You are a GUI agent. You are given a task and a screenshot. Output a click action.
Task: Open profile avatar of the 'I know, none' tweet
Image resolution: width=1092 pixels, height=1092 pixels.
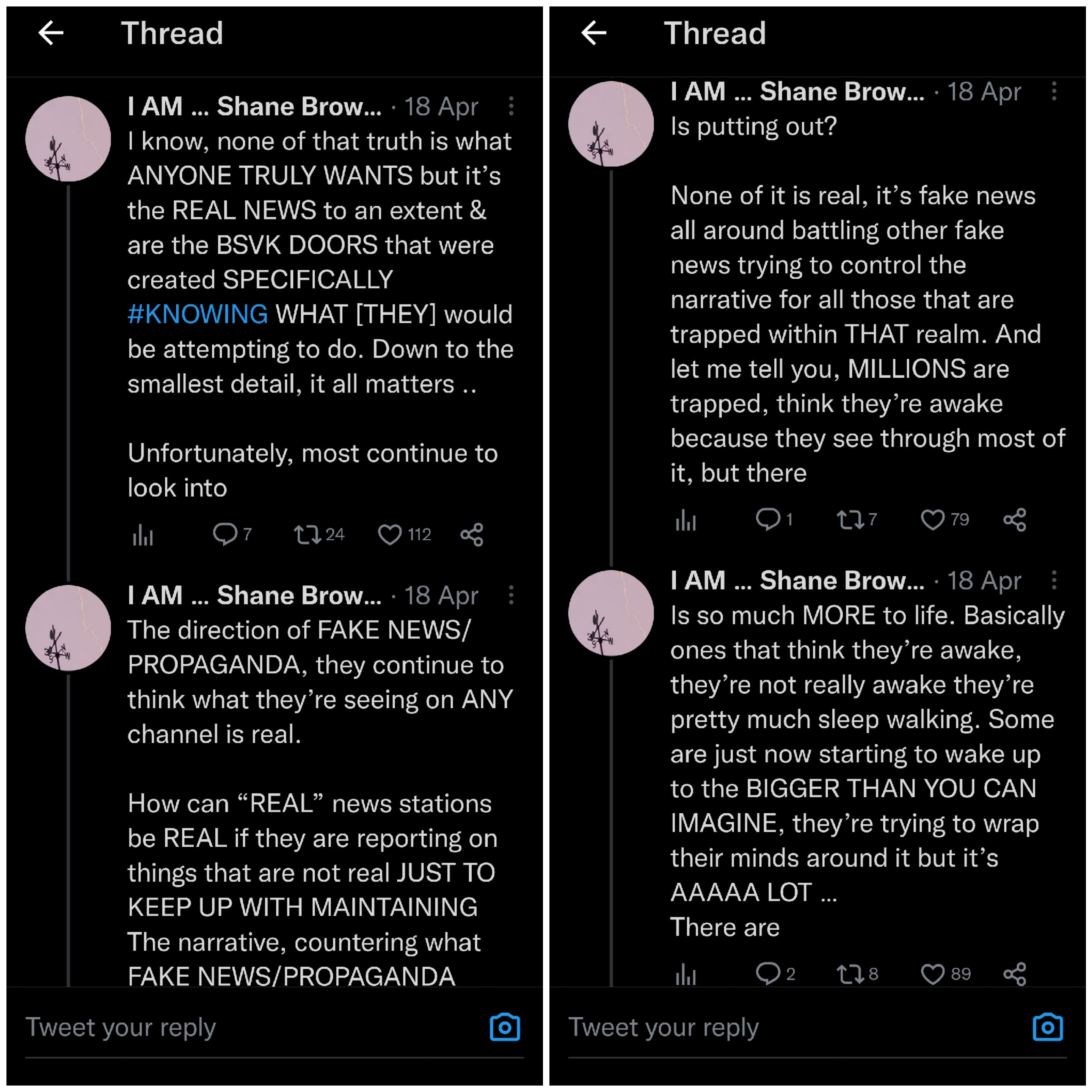click(68, 139)
